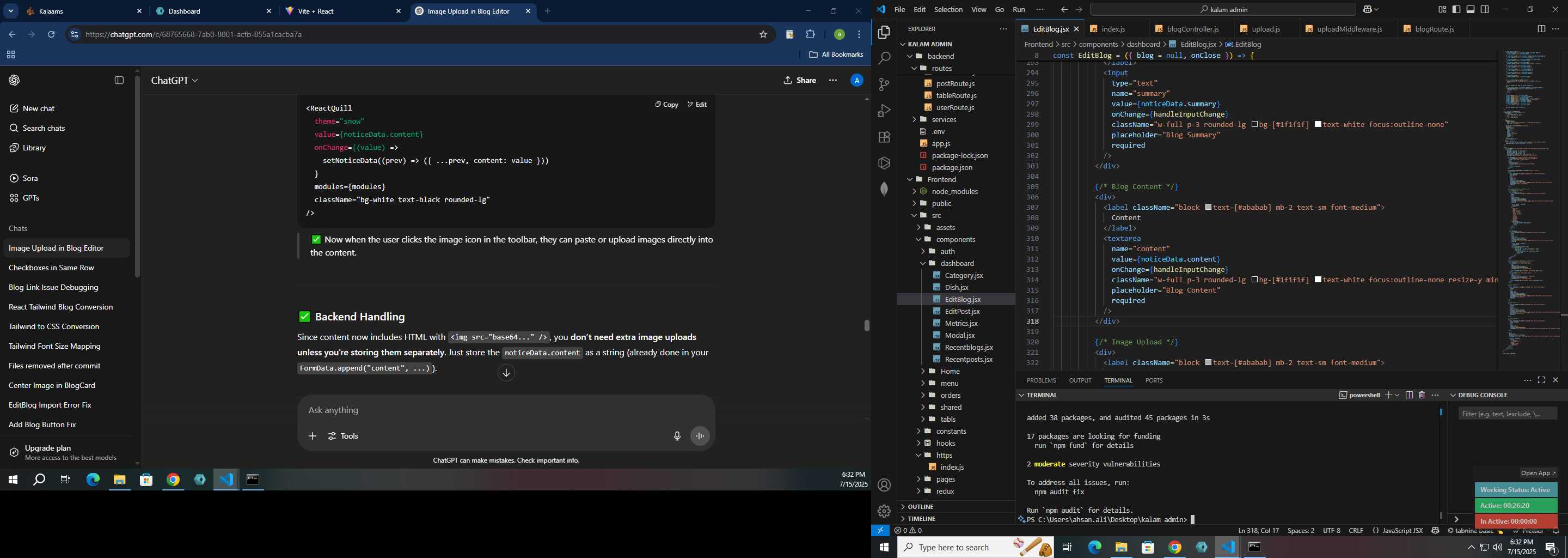
Task: Open the Selection menu in VS Code
Action: click(948, 10)
